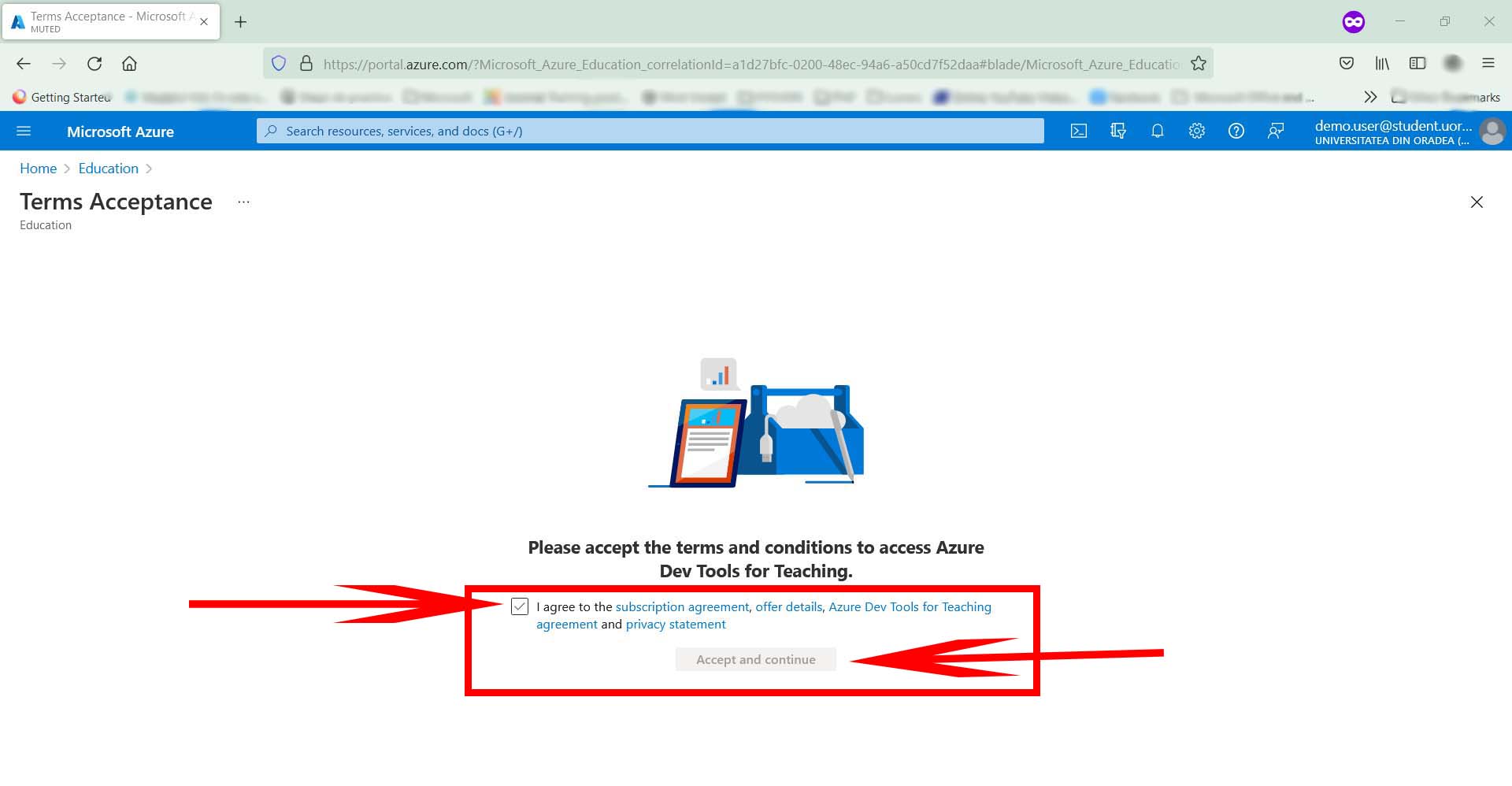Click the purple private browsing mask icon
Image resolution: width=1512 pixels, height=786 pixels.
pos(1354,22)
